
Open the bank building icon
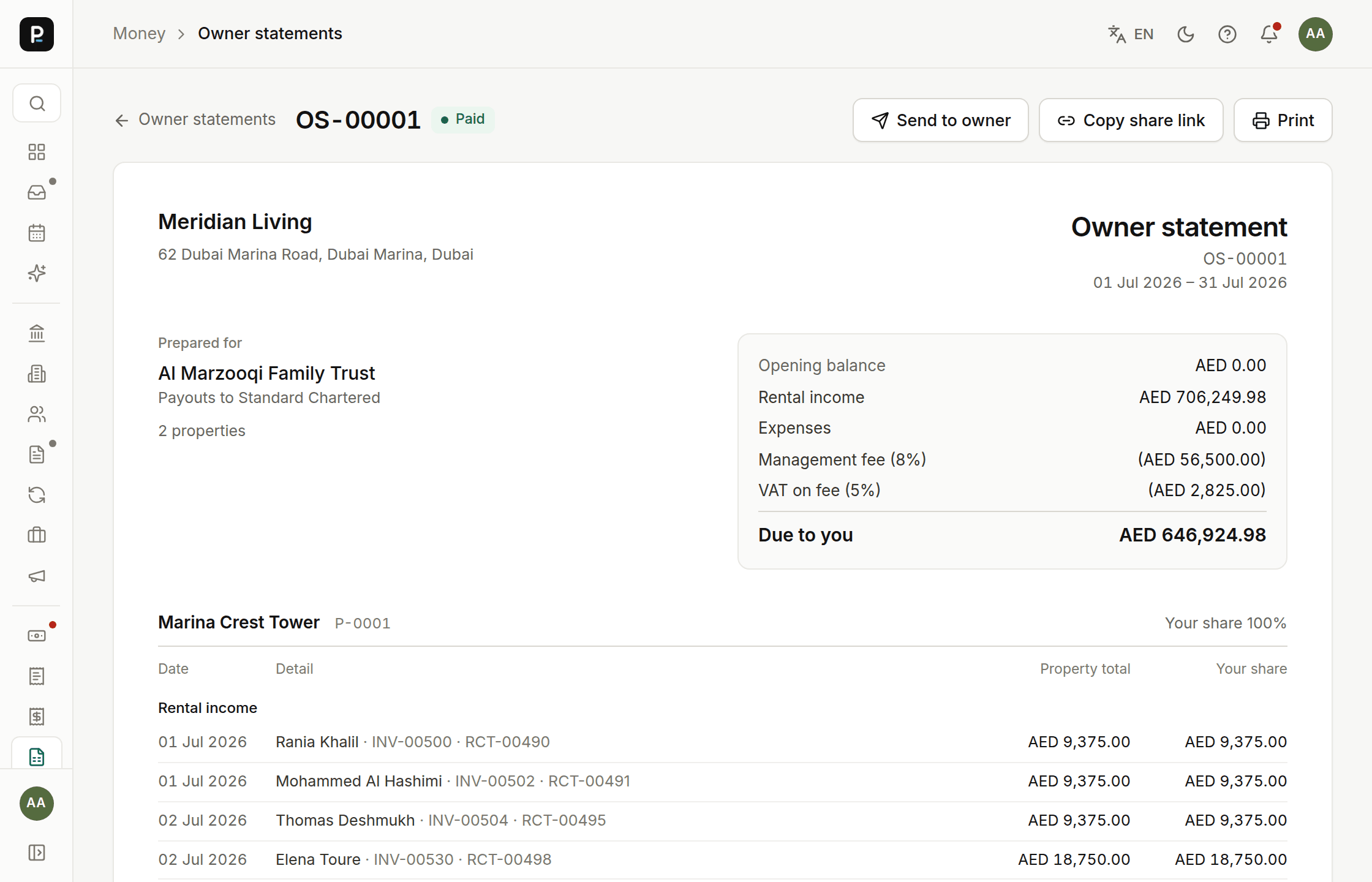(x=37, y=333)
